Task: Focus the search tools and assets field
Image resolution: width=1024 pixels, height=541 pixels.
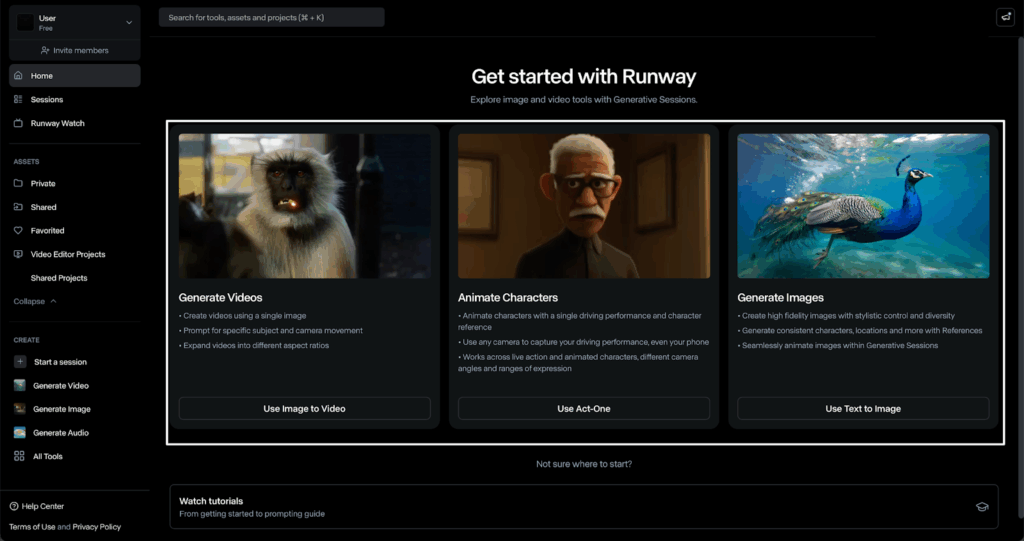Action: coord(272,18)
